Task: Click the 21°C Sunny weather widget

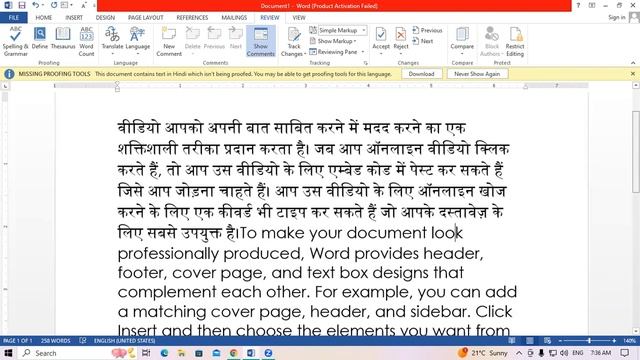Action: click(x=483, y=353)
